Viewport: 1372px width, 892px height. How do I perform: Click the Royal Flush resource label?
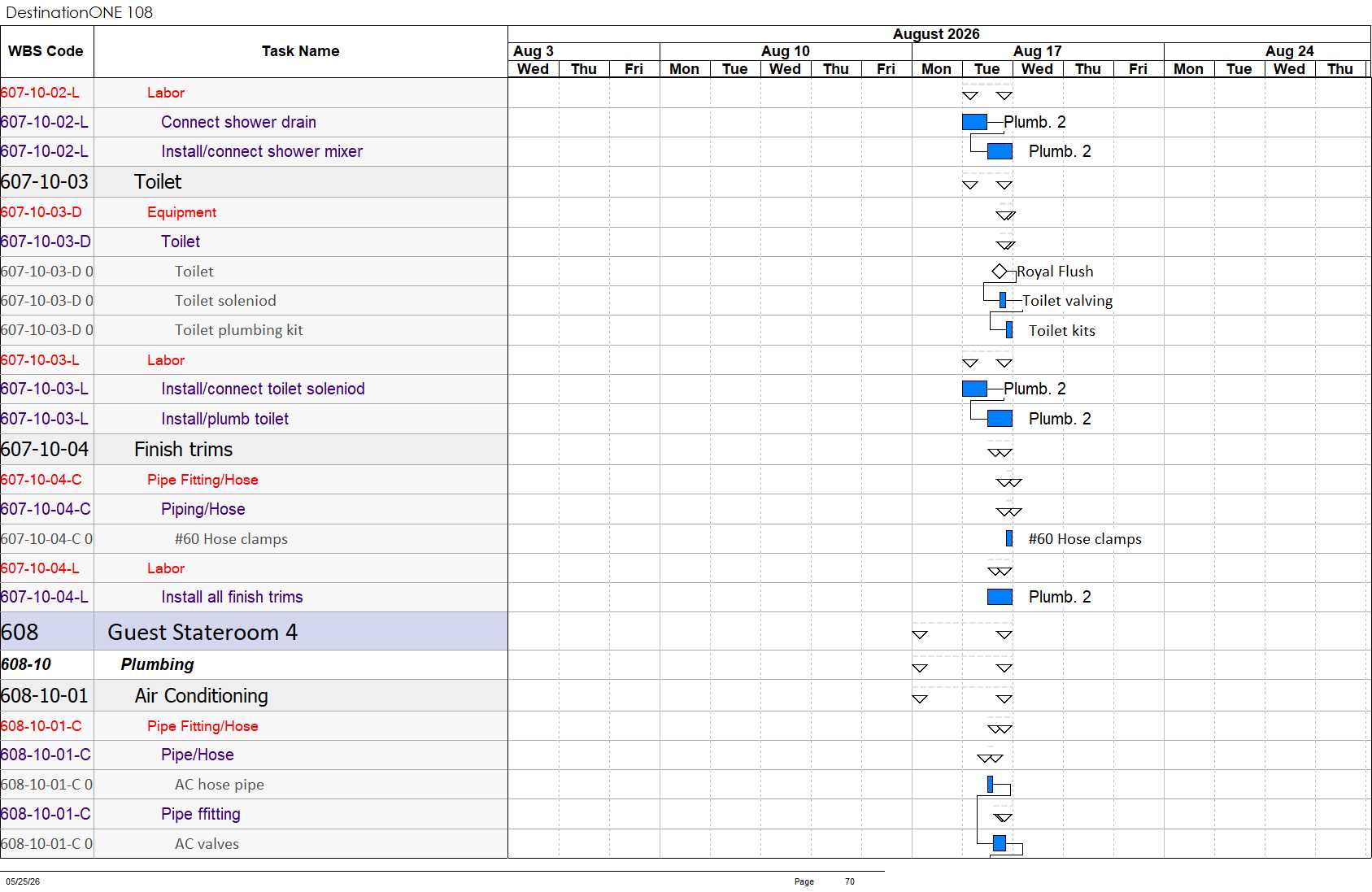tap(1055, 272)
